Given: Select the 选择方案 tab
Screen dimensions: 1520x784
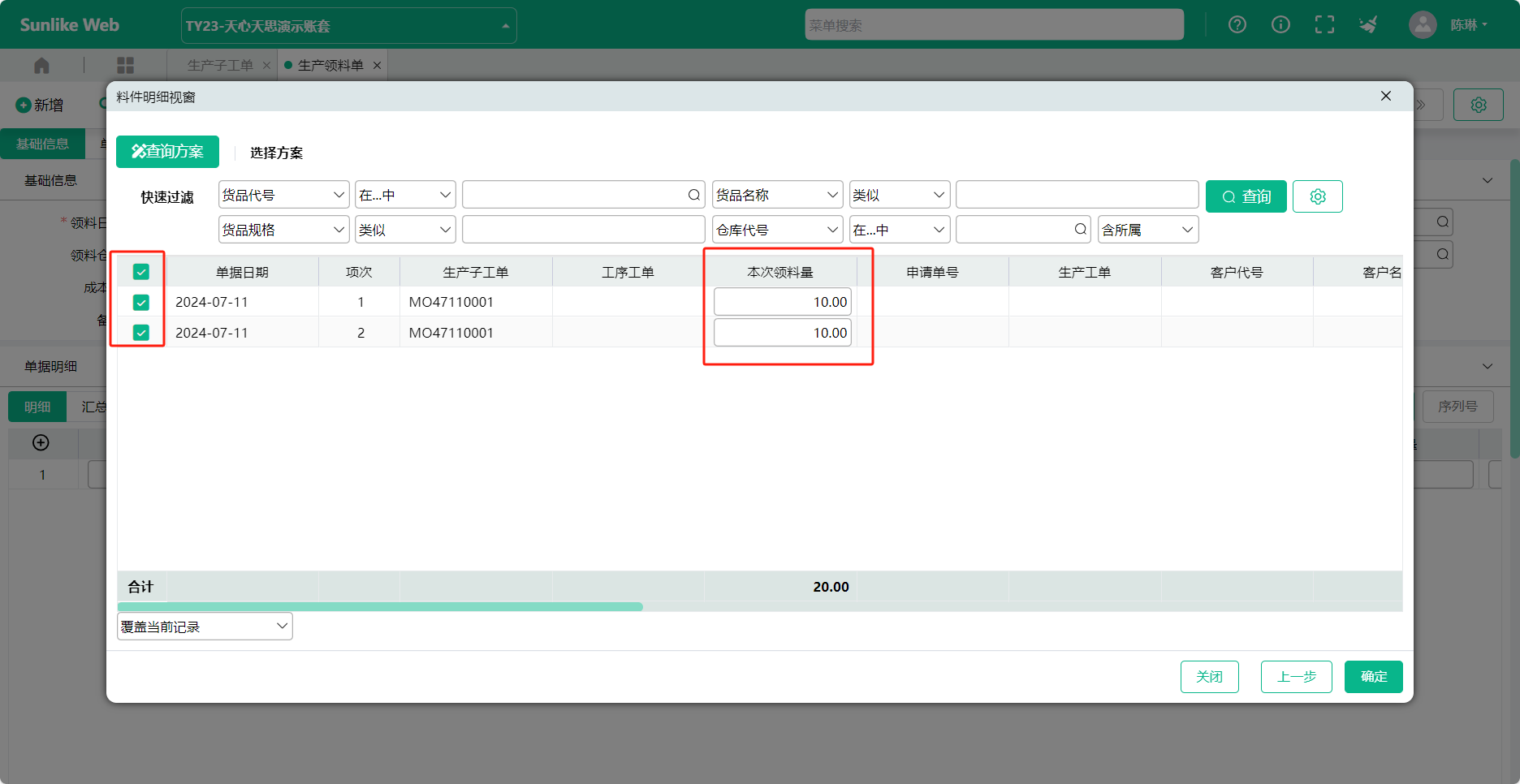Looking at the screenshot, I should tap(276, 153).
